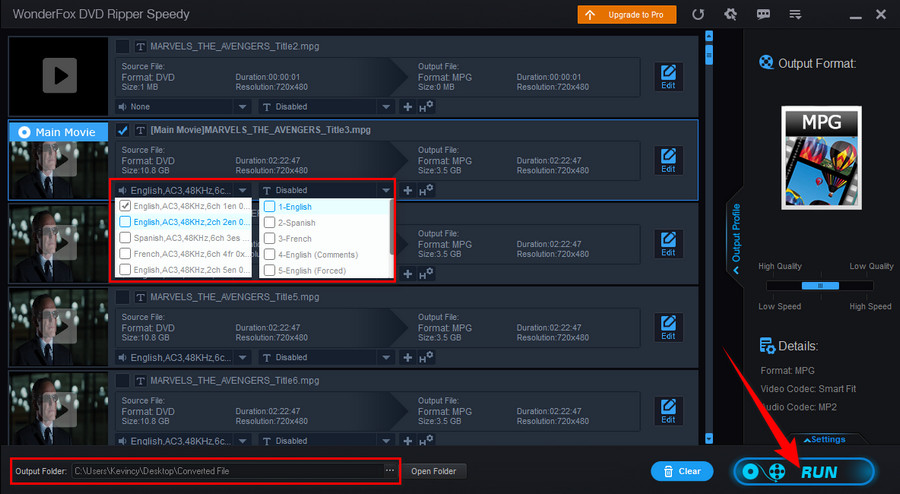The width and height of the screenshot is (900, 494).
Task: Open the feedback chat bubble icon
Action: pyautogui.click(x=763, y=14)
